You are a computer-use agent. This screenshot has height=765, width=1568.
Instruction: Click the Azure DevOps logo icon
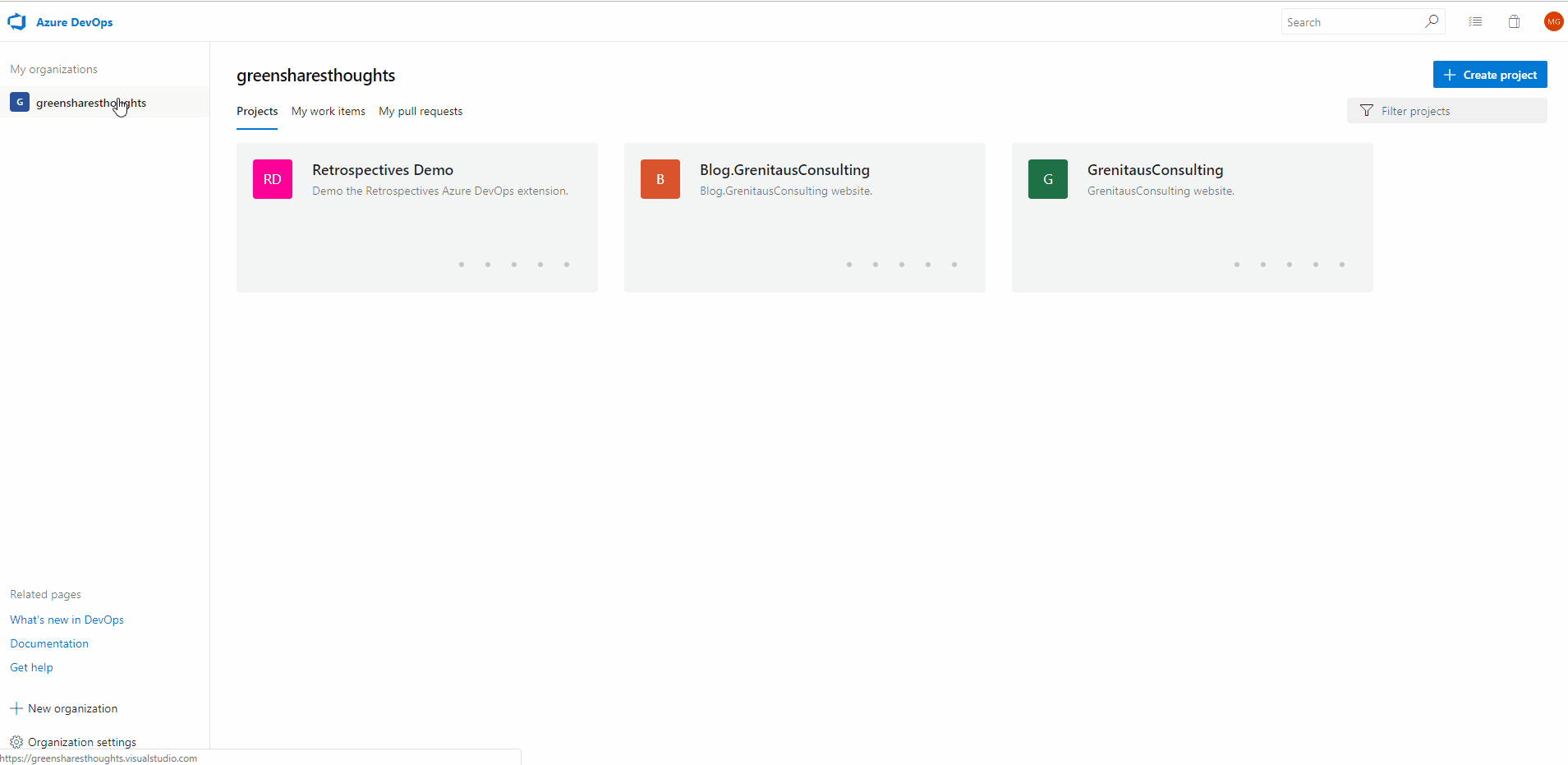[16, 22]
